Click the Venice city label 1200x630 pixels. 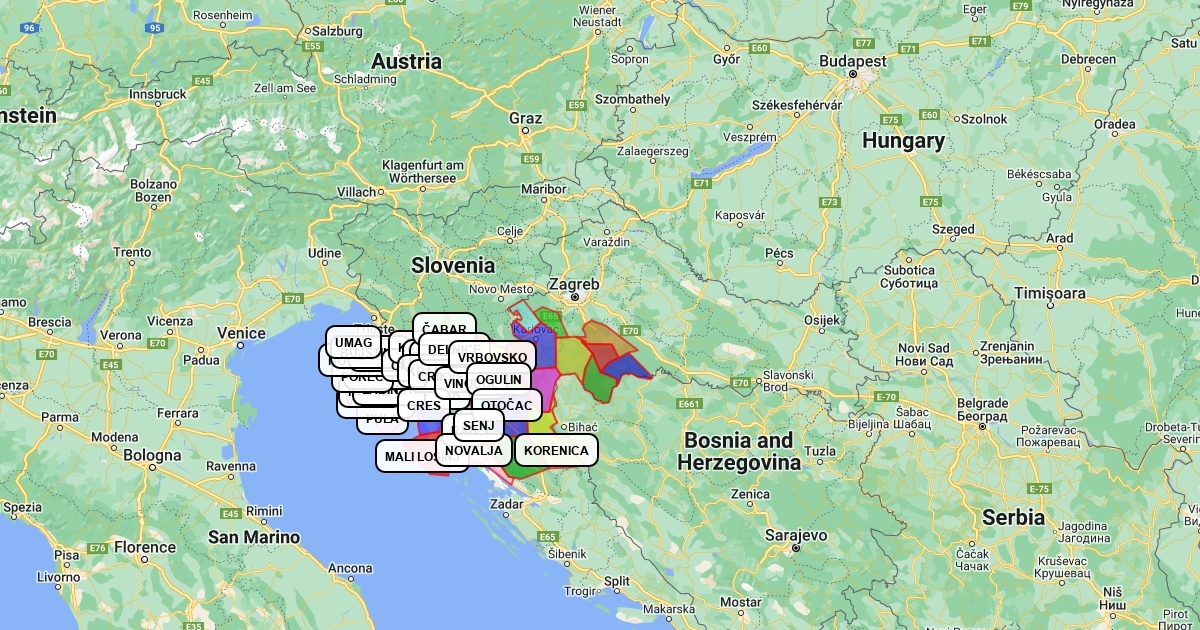click(242, 333)
